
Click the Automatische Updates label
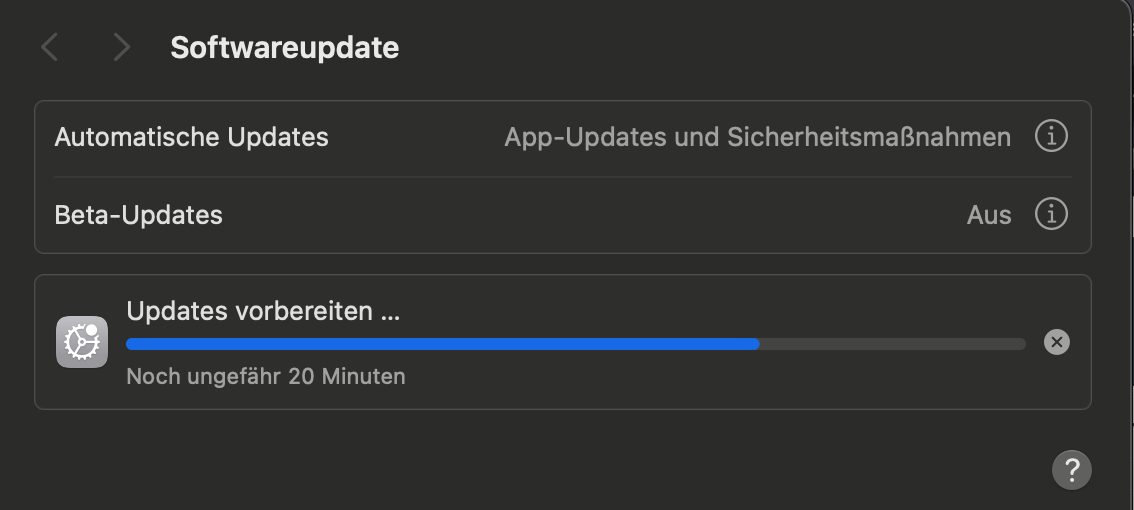[x=191, y=137]
